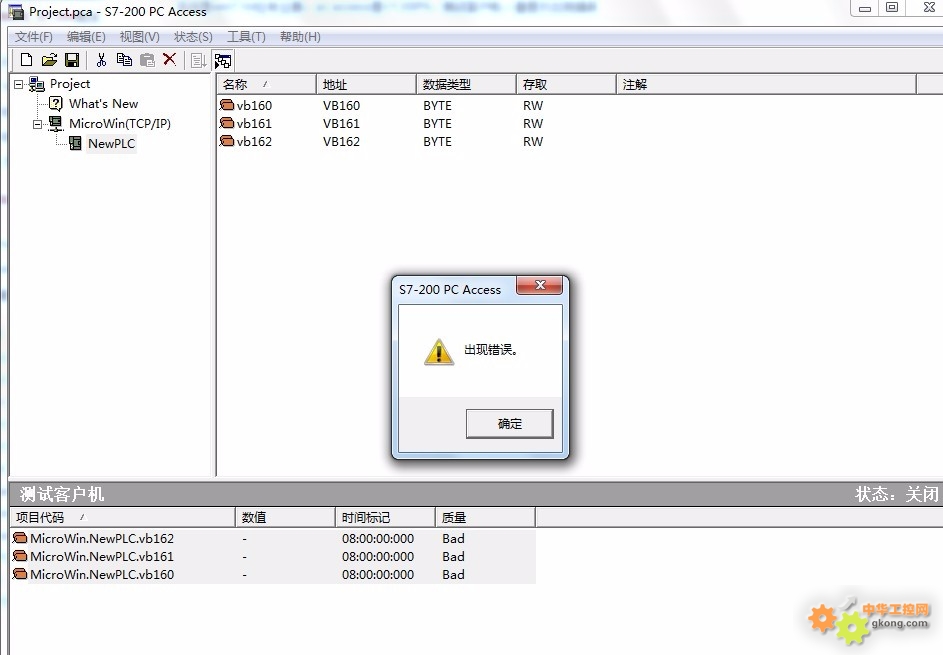Sort by 数据类型 column header
The width and height of the screenshot is (943, 655).
click(x=466, y=85)
